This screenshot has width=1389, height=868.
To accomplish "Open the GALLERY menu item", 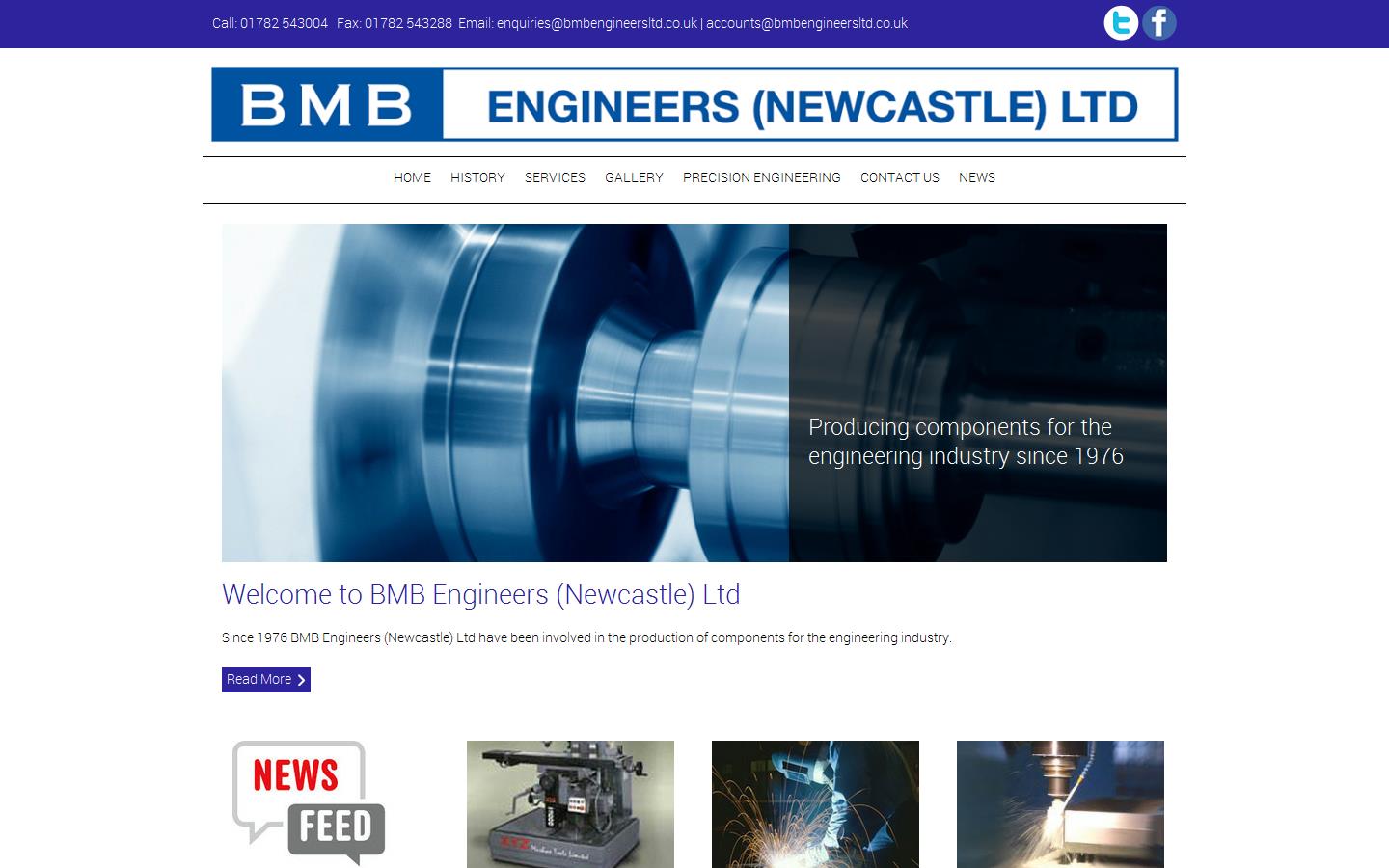I will click(x=634, y=177).
